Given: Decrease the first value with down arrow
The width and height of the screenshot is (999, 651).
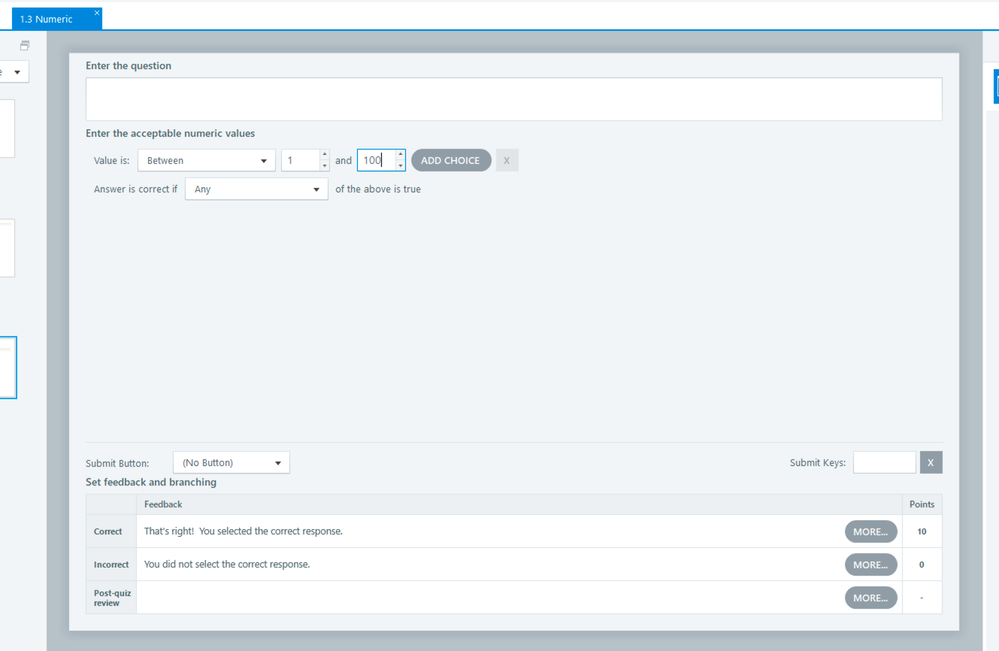Looking at the screenshot, I should 324,166.
